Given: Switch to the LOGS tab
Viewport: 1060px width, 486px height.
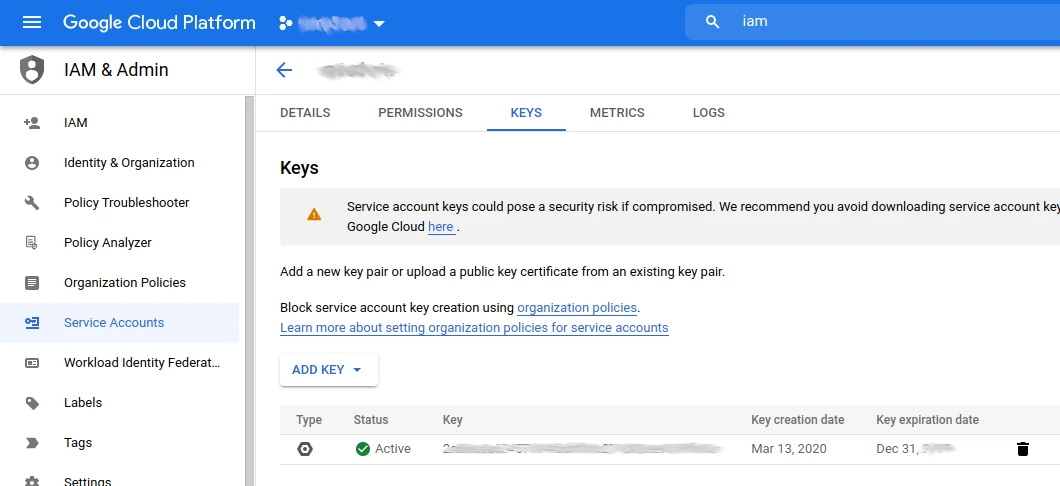Looking at the screenshot, I should click(x=708, y=113).
